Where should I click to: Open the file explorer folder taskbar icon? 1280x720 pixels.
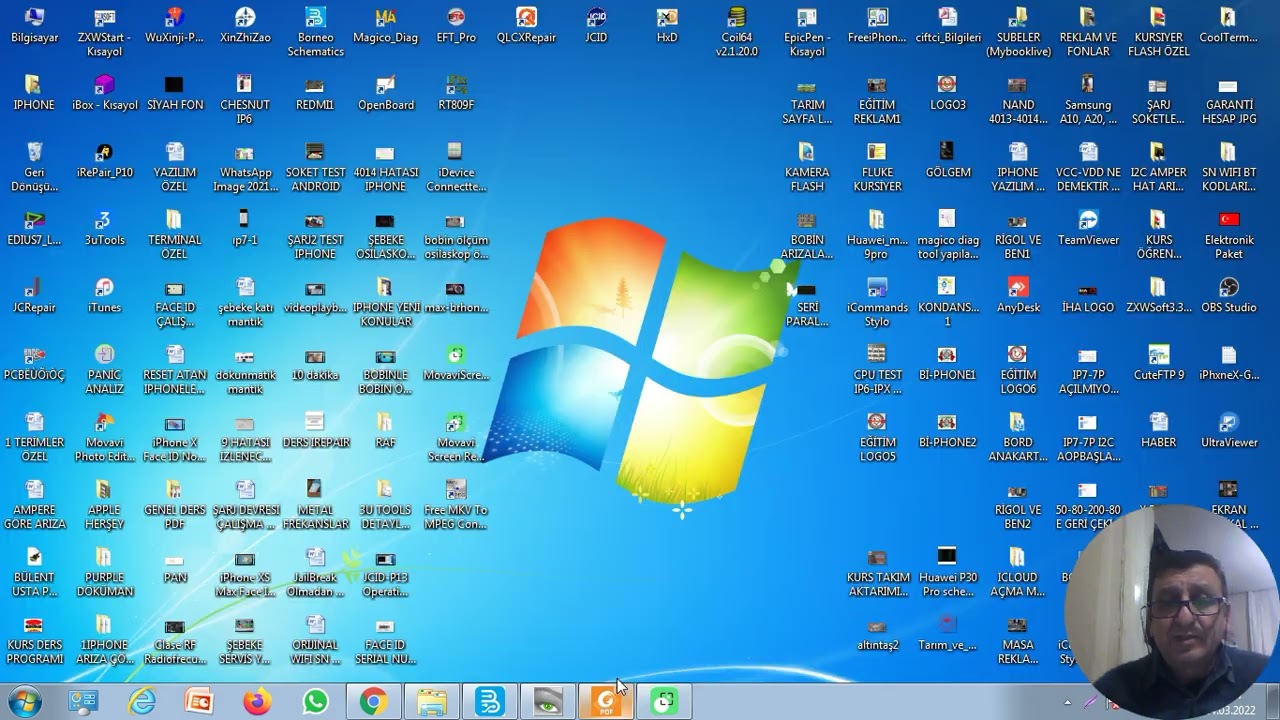[431, 702]
